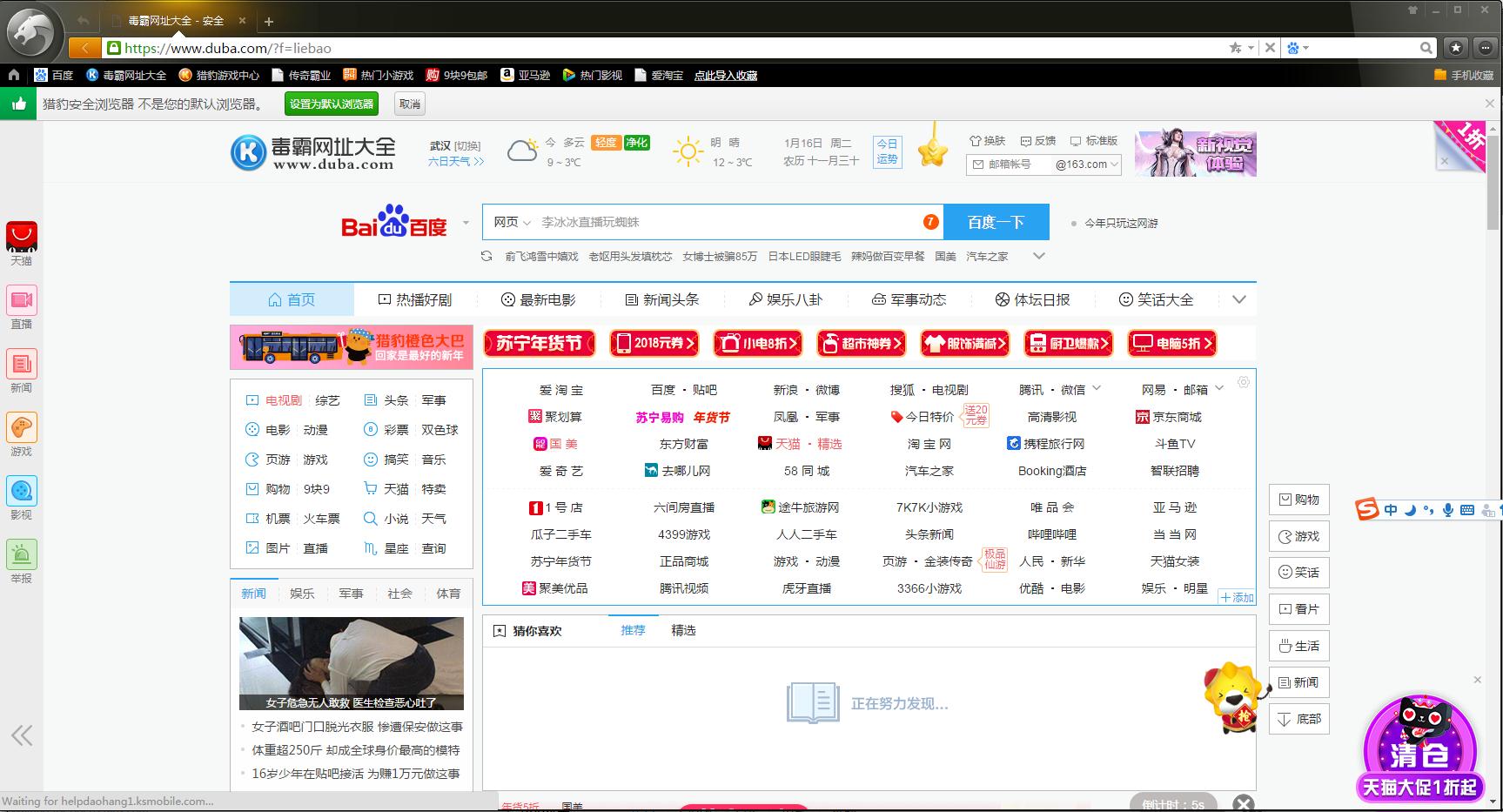Click the browser home icon in bookmarks bar
This screenshot has width=1503, height=812.
[14, 76]
